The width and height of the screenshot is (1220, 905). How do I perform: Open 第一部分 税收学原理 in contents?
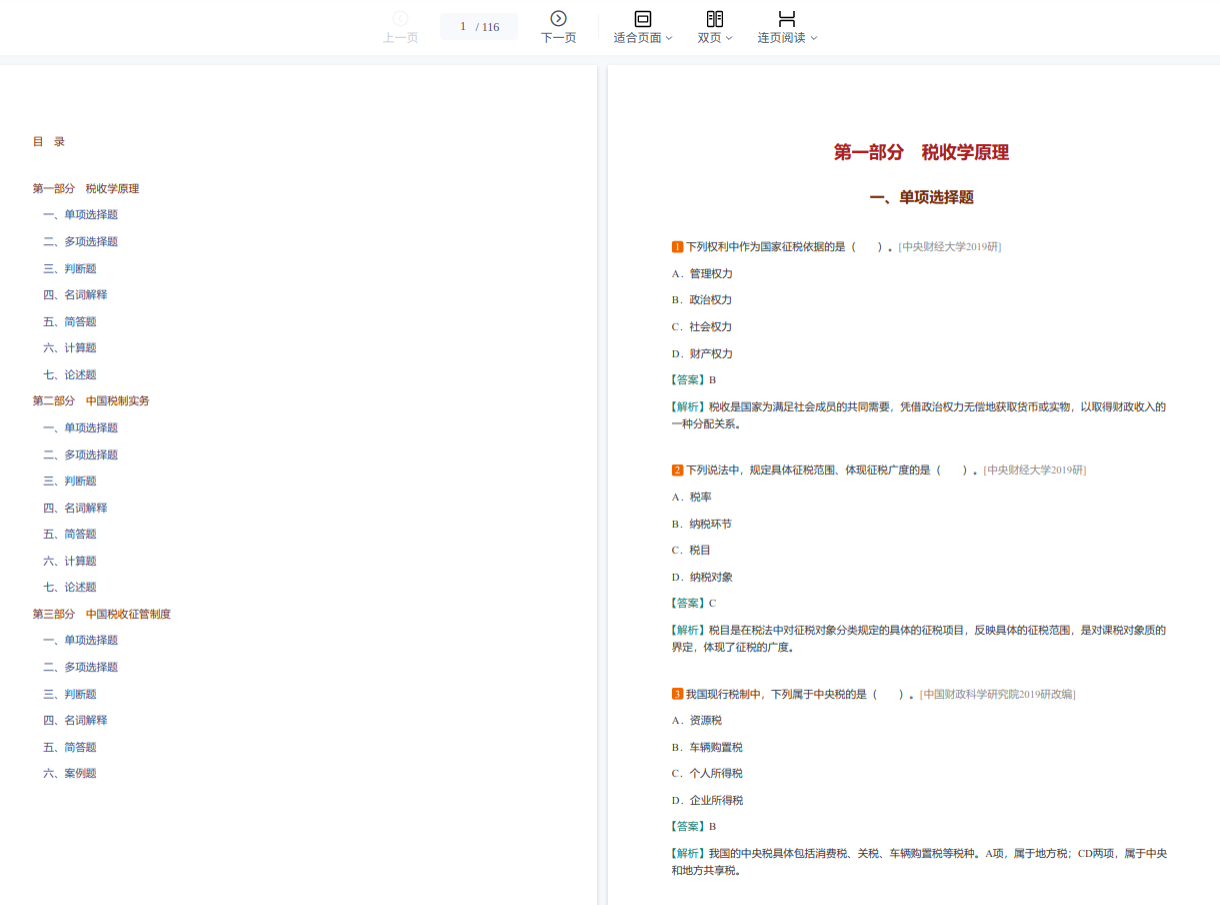coord(86,189)
